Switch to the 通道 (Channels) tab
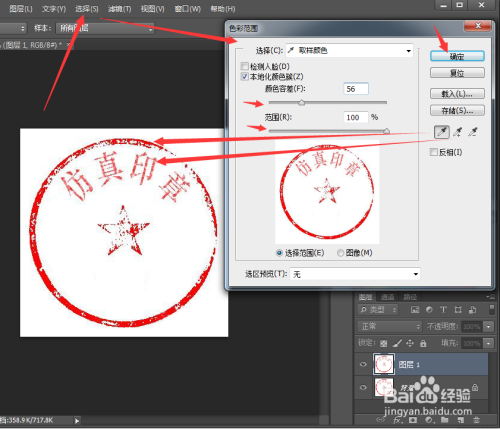The height and width of the screenshot is (429, 500). (387, 297)
